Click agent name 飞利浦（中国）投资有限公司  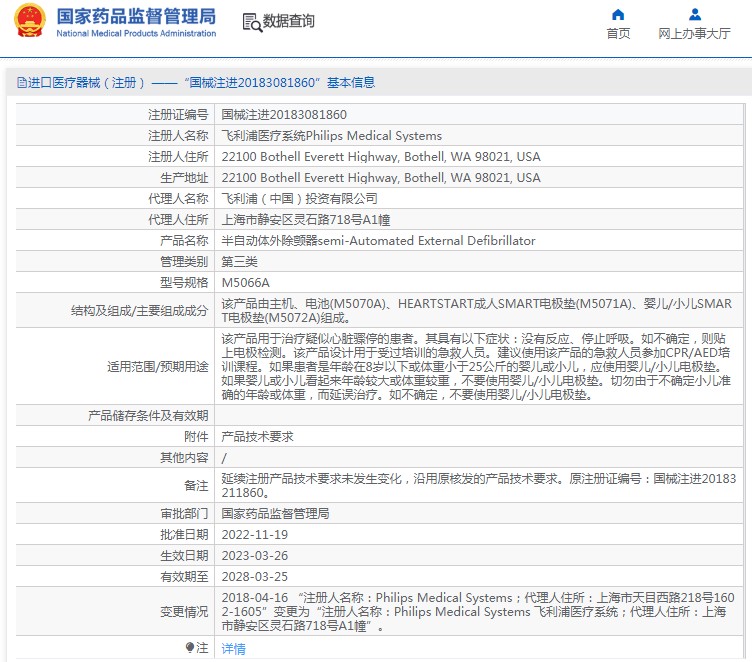[x=299, y=199]
